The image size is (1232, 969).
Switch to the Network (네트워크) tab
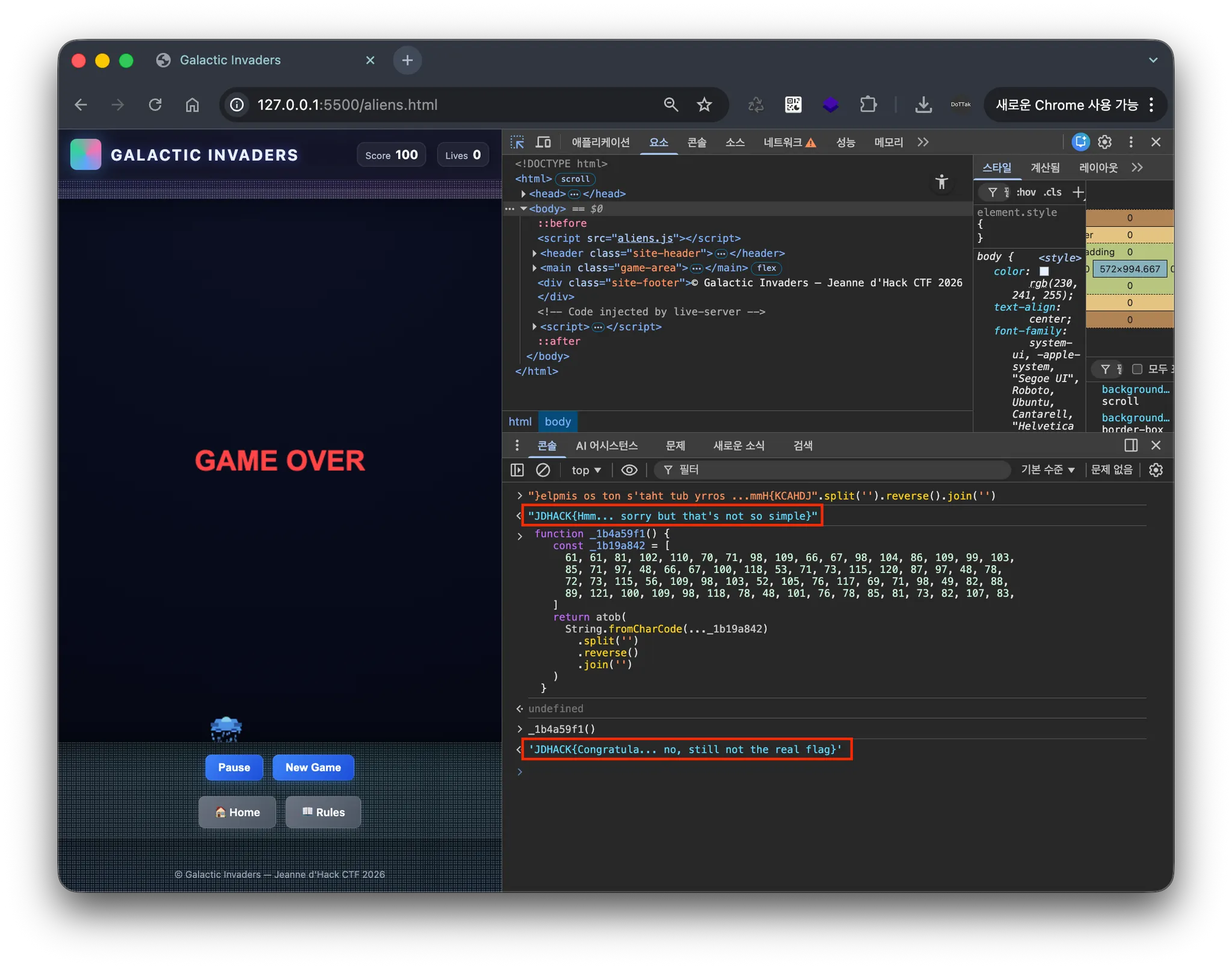pyautogui.click(x=782, y=142)
